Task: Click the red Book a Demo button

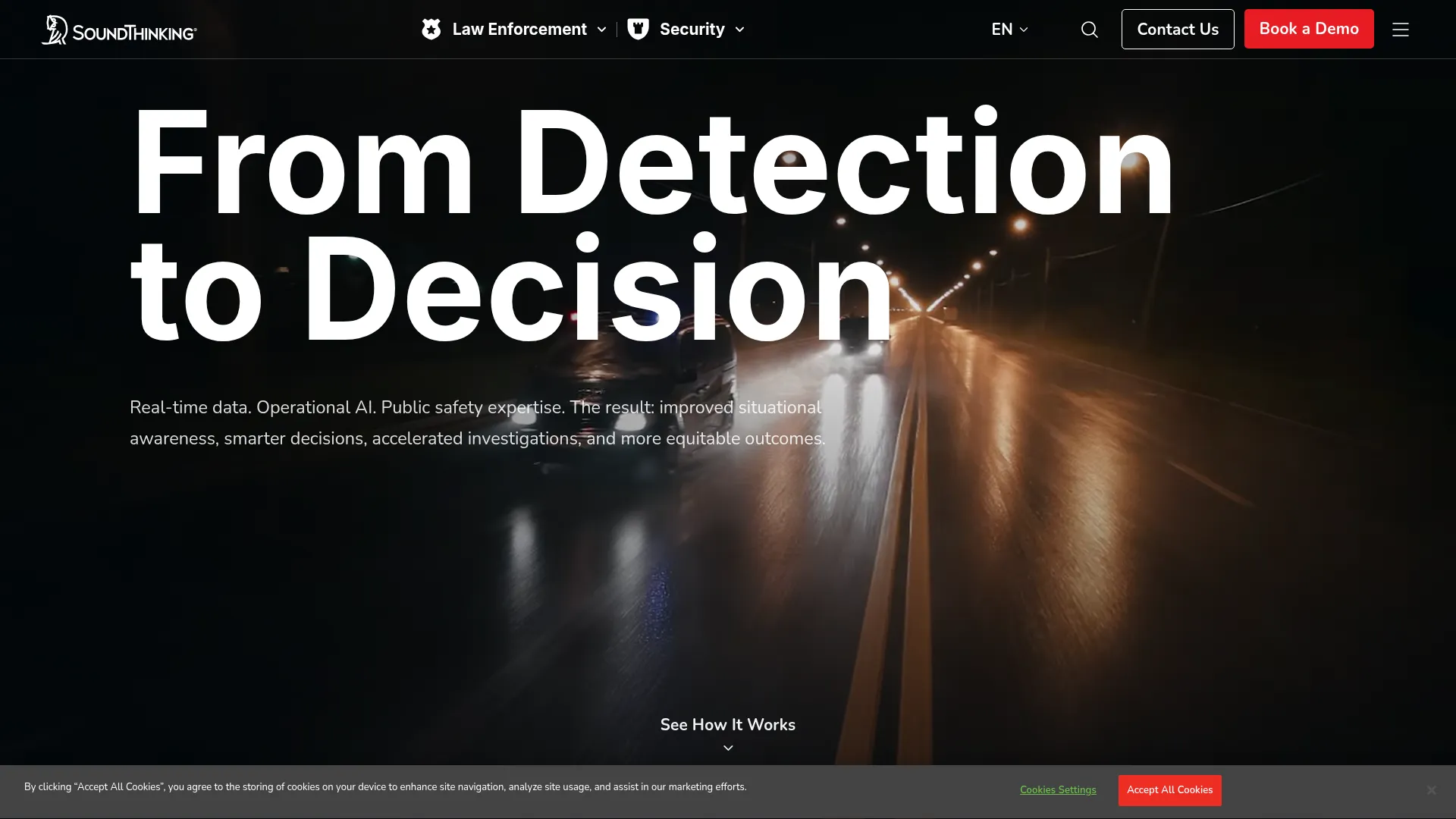Action: coord(1309,29)
